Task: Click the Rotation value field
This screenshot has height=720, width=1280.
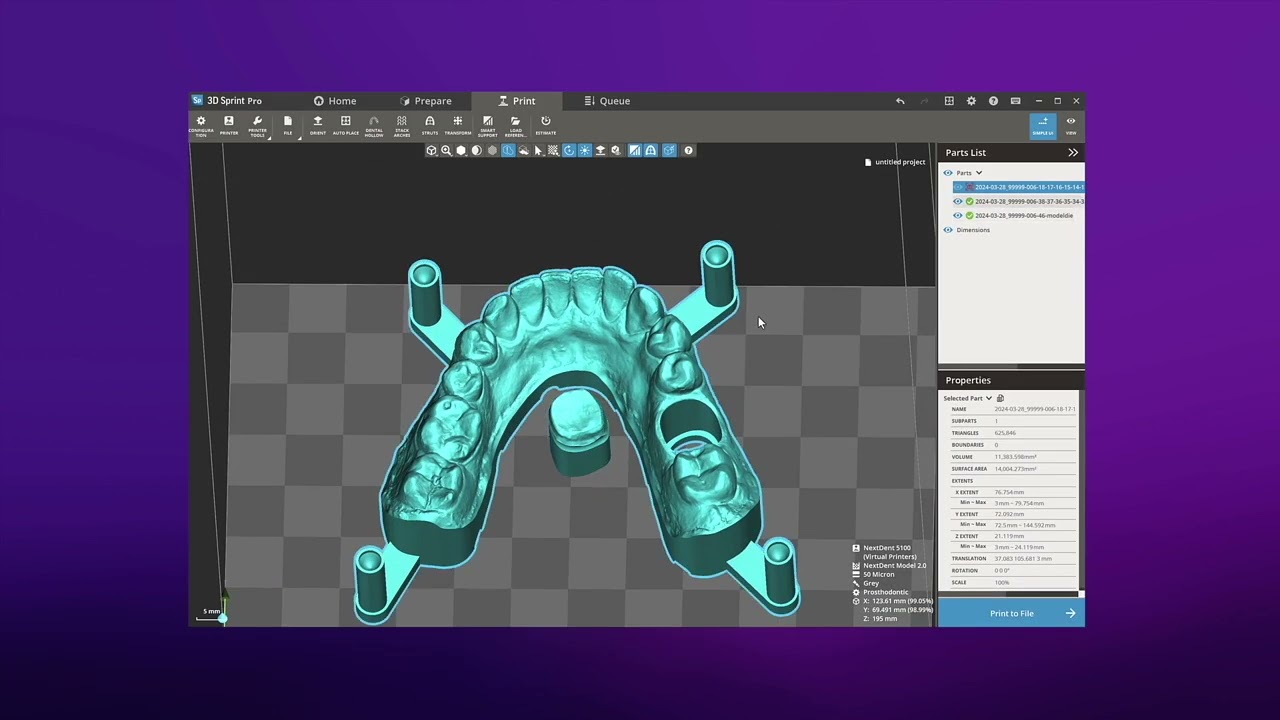Action: 1002,570
